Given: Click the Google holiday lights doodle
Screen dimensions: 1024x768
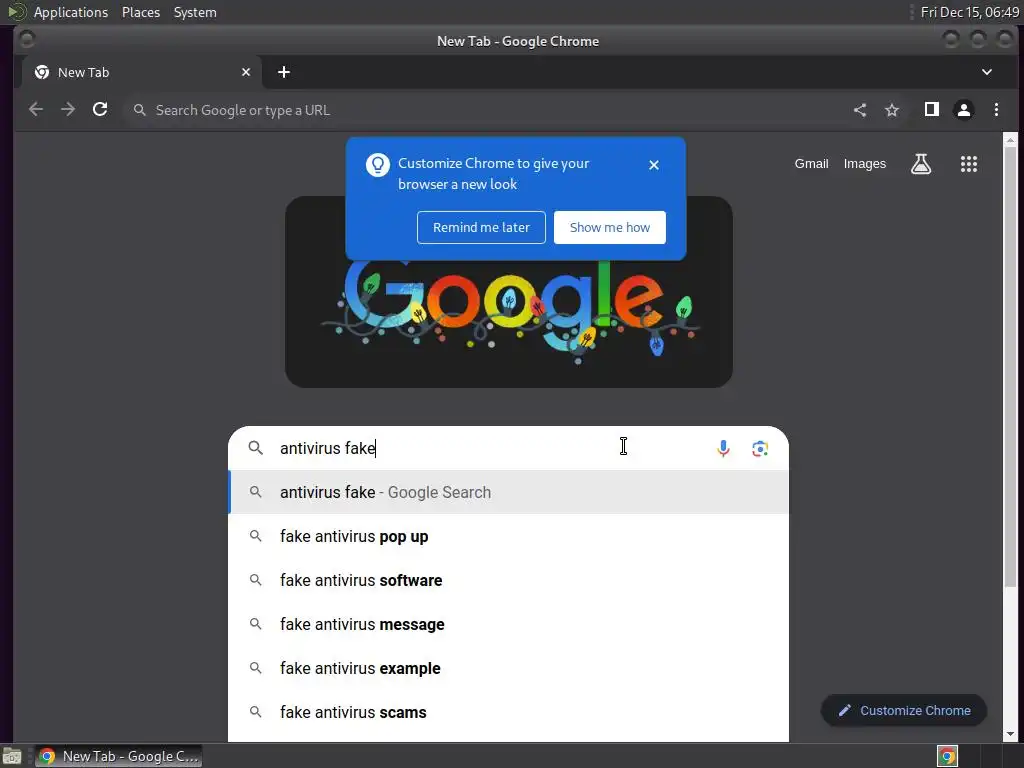Looking at the screenshot, I should pyautogui.click(x=509, y=313).
